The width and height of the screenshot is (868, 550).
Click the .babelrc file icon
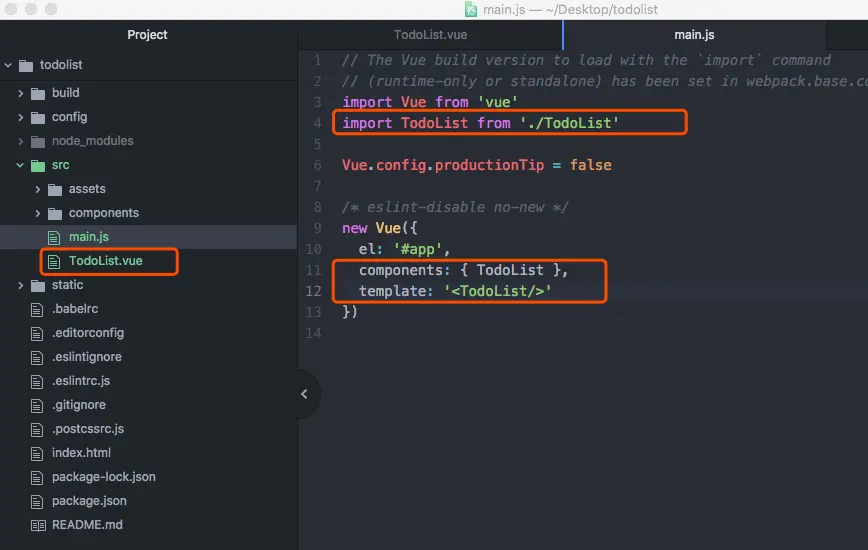pyautogui.click(x=37, y=309)
